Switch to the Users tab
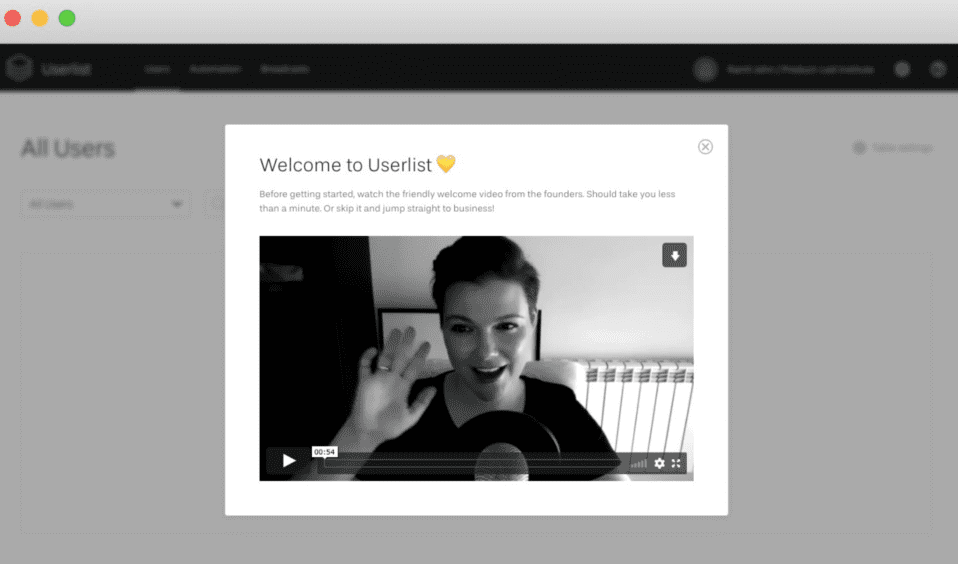Screen dimensions: 958x564 pyautogui.click(x=157, y=70)
